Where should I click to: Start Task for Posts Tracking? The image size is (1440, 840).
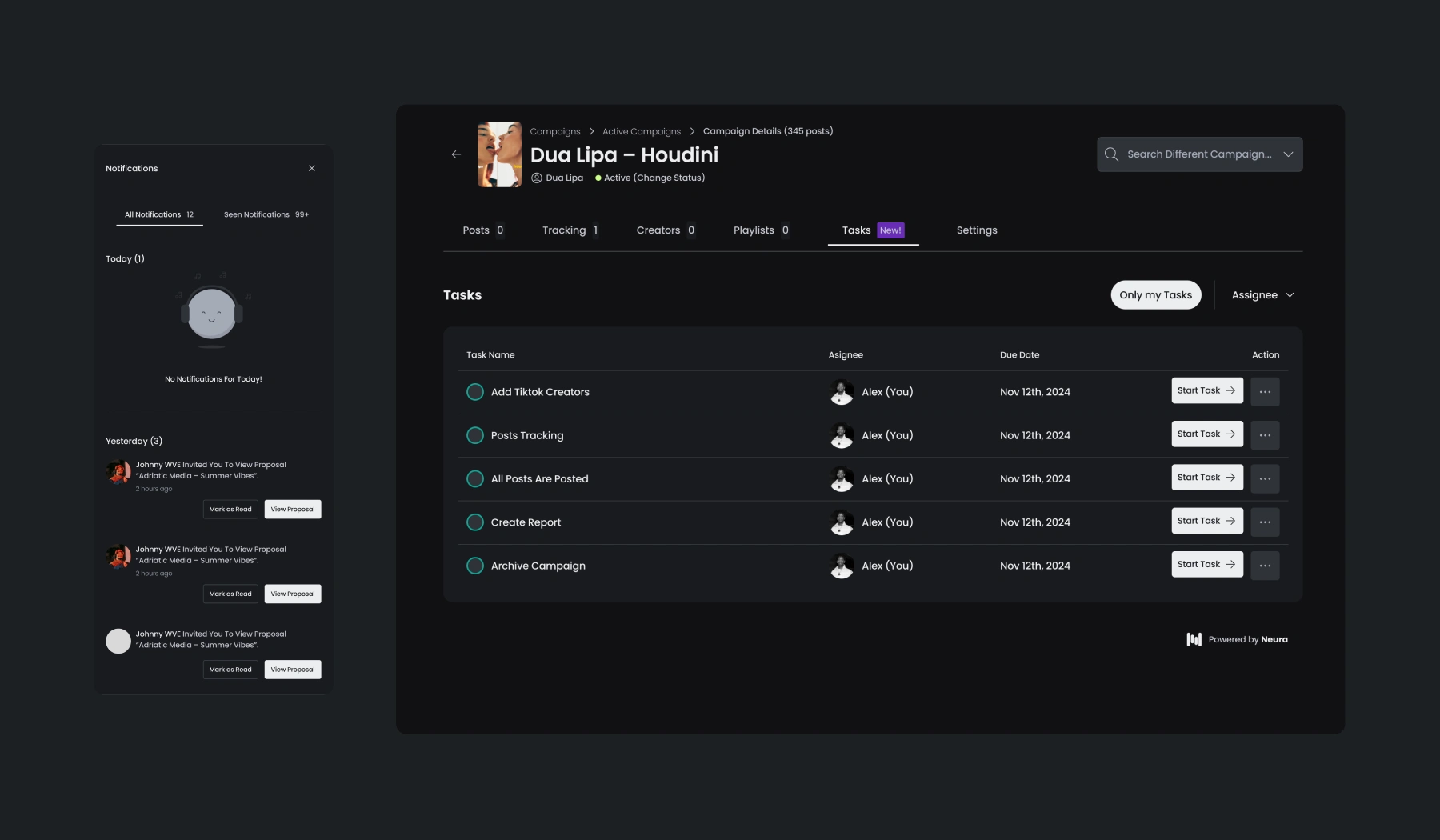[x=1207, y=434]
